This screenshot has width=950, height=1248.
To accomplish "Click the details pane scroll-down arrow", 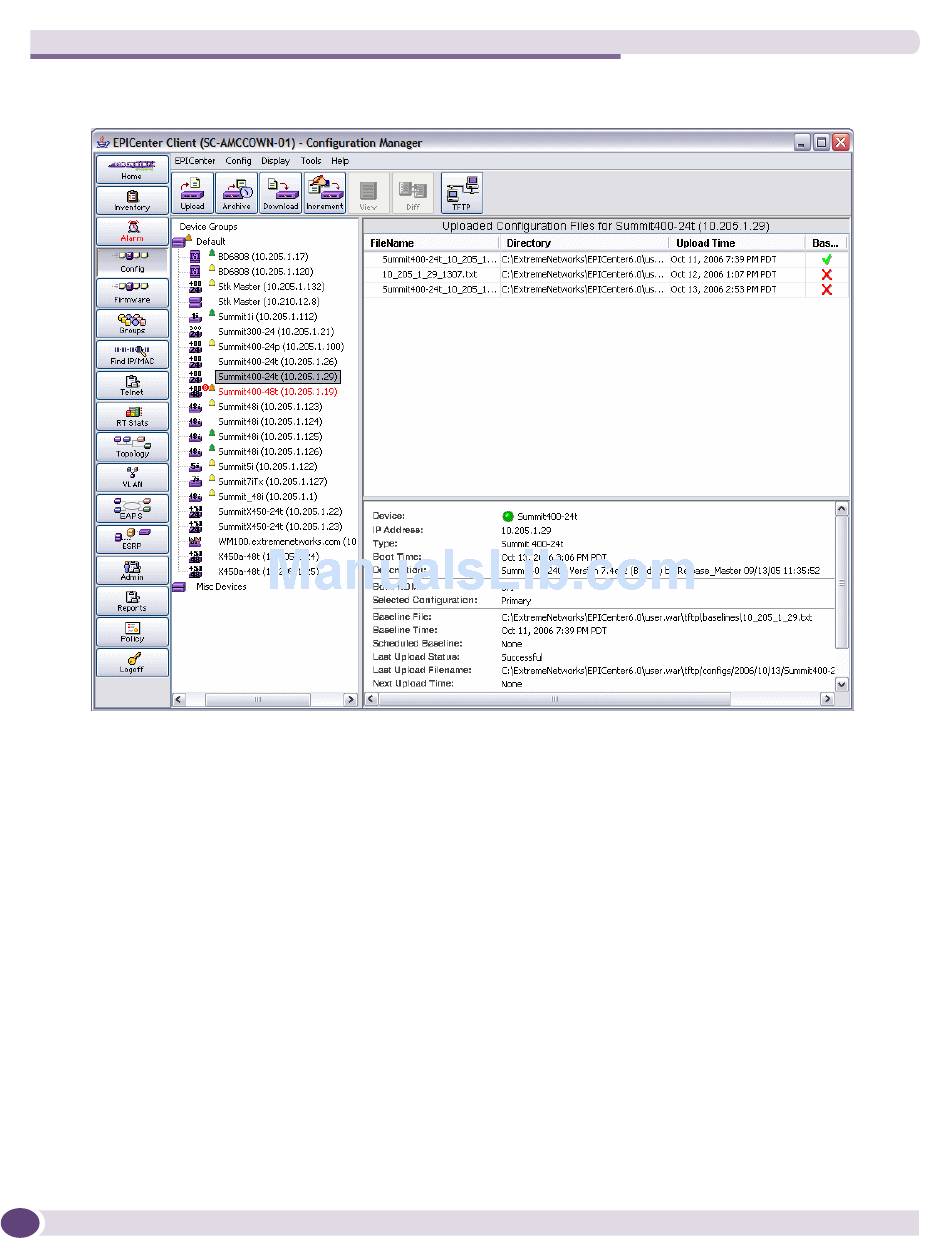I will tap(841, 684).
